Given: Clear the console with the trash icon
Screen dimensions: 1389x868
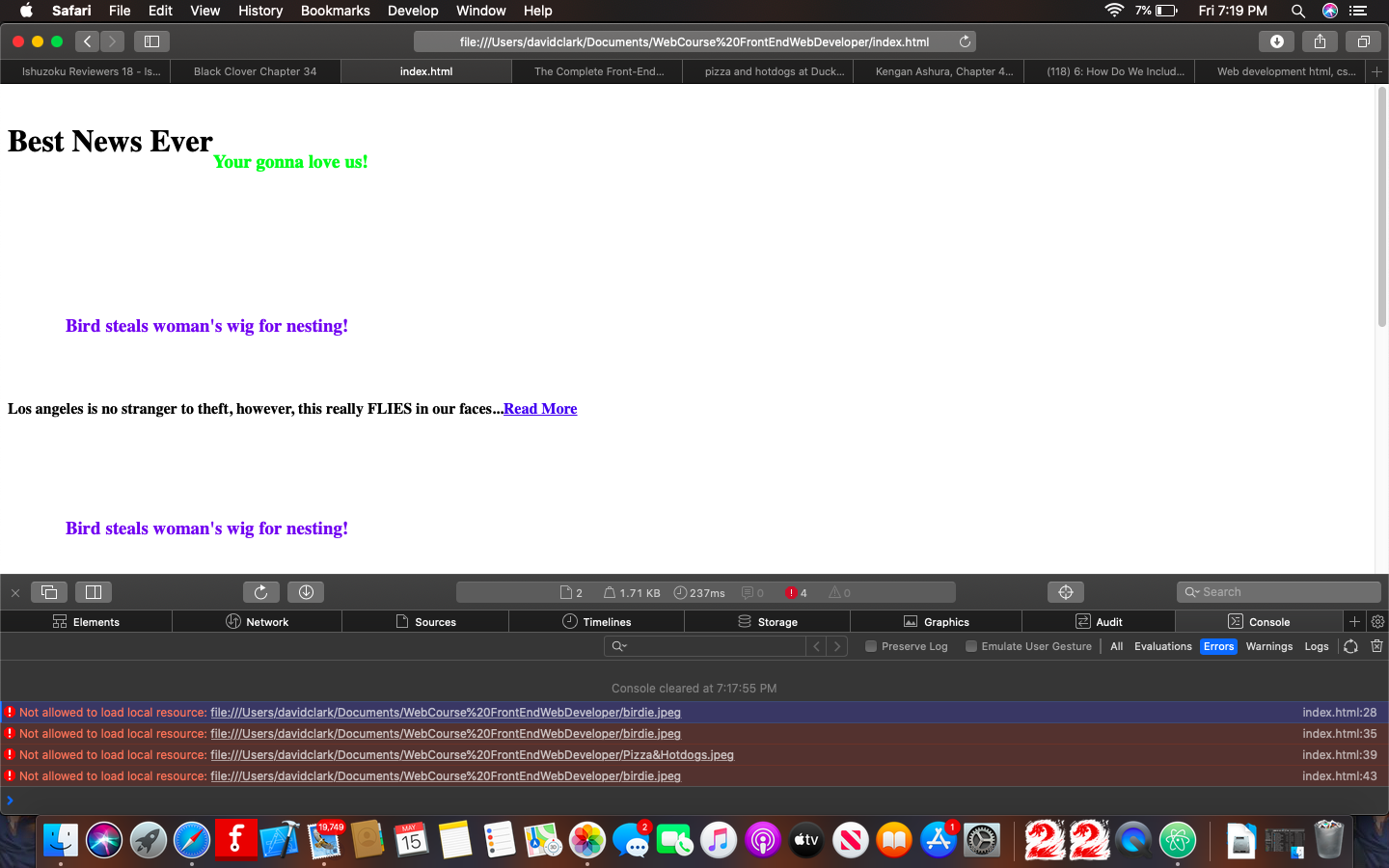Looking at the screenshot, I should click(x=1376, y=646).
